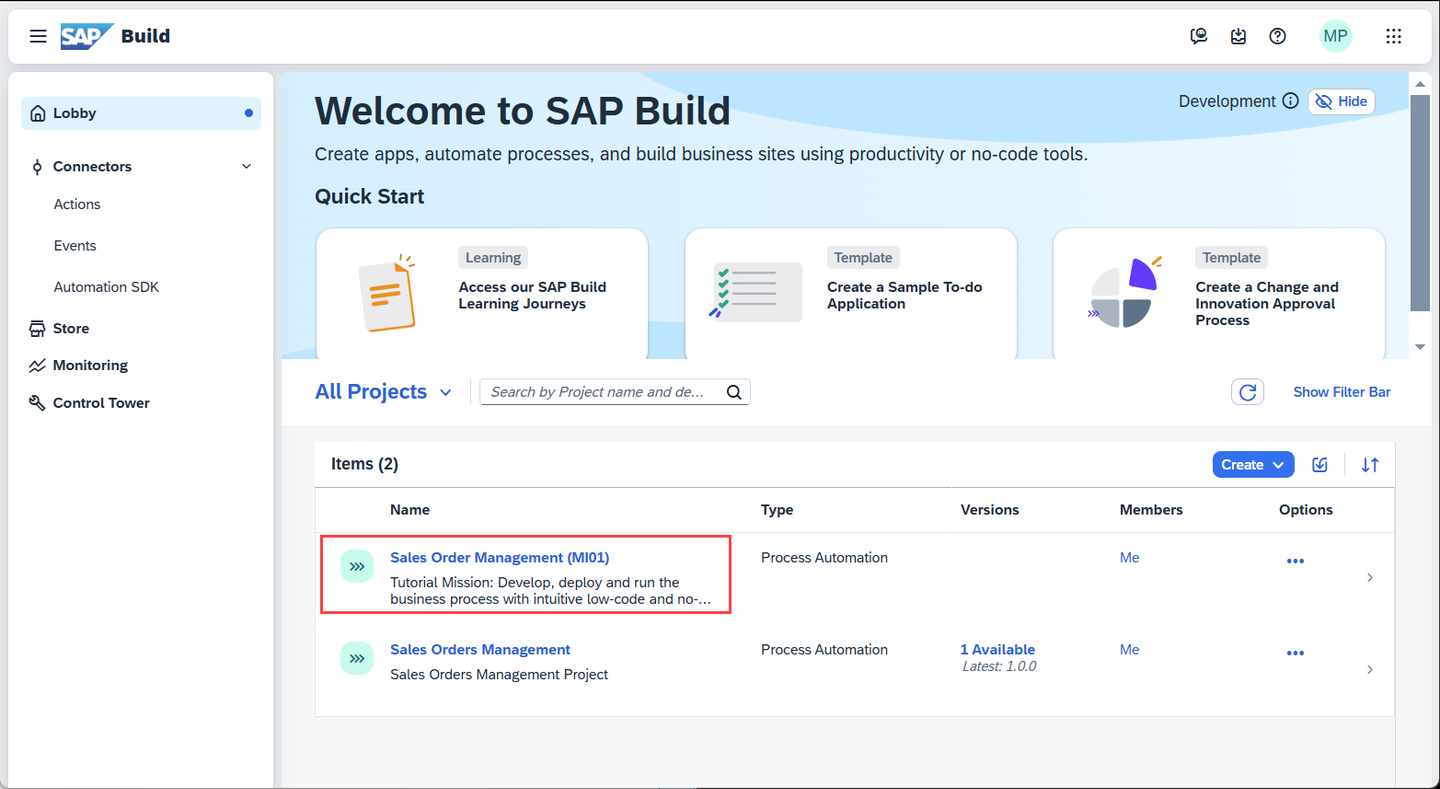This screenshot has width=1440, height=789.
Task: Open the Create dropdown button
Action: coord(1253,464)
